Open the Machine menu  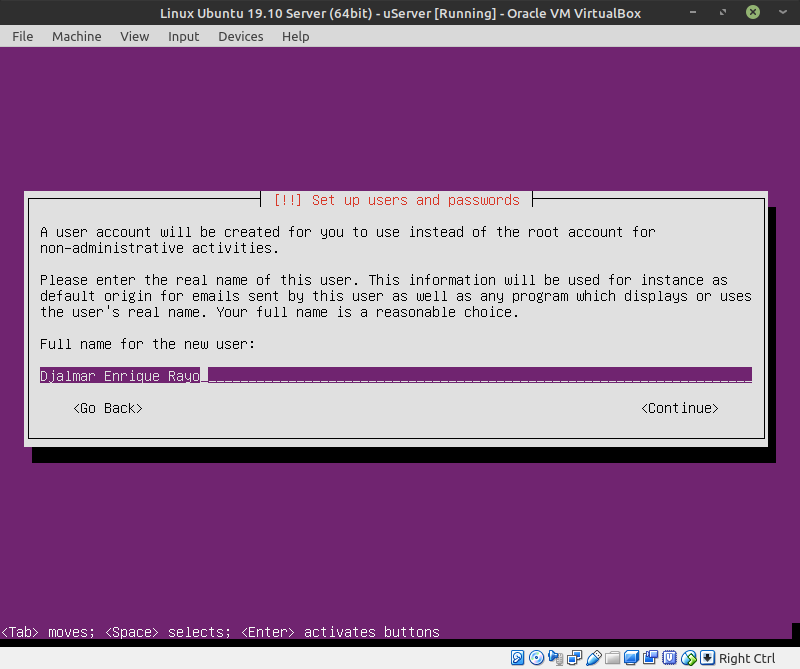coord(77,37)
